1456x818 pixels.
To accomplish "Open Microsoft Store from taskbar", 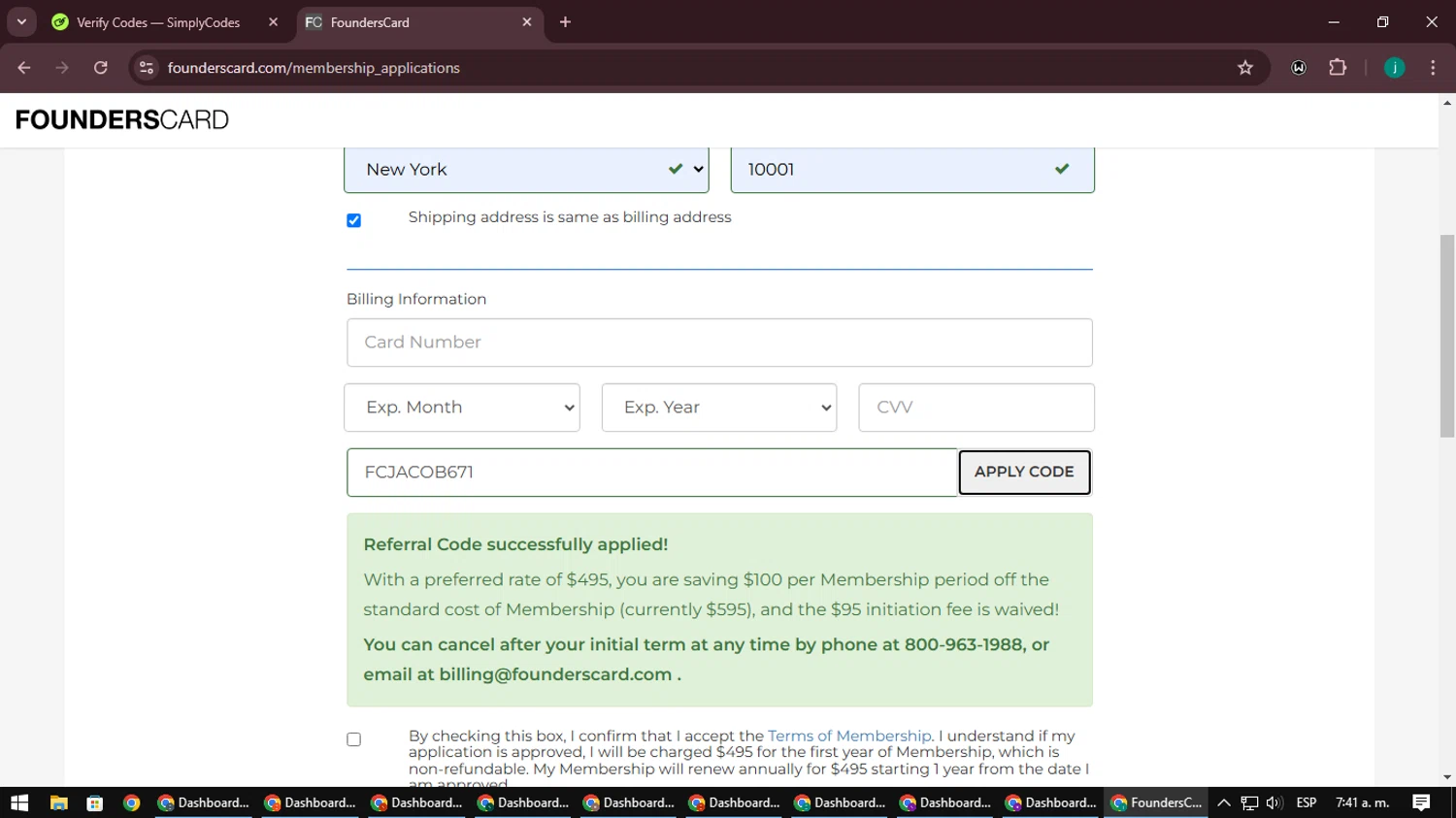I will pos(94,802).
